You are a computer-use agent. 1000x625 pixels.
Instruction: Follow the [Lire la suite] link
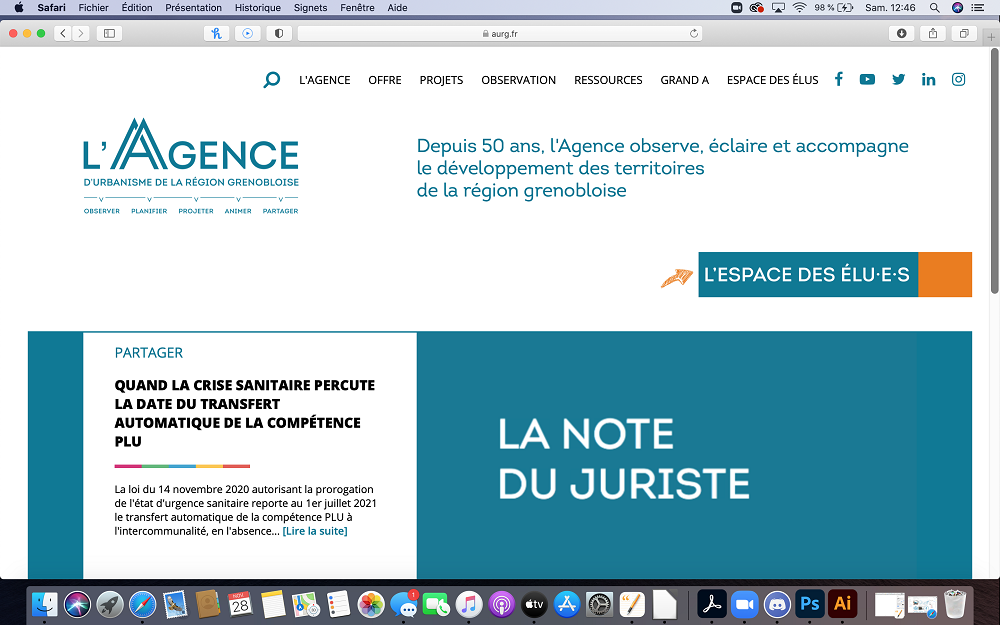[315, 531]
